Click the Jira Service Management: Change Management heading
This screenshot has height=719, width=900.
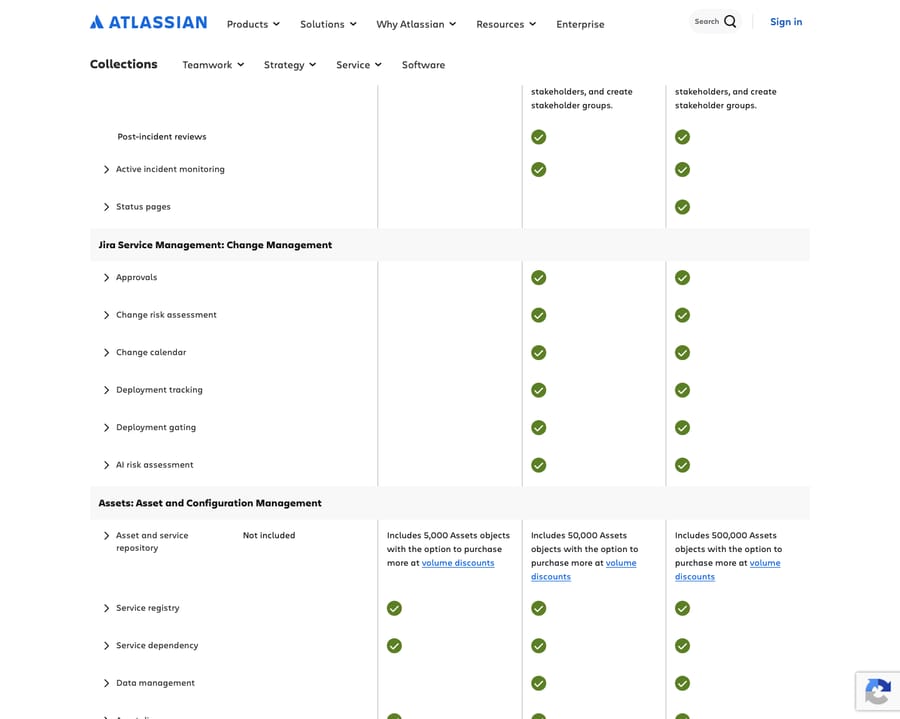(x=215, y=245)
